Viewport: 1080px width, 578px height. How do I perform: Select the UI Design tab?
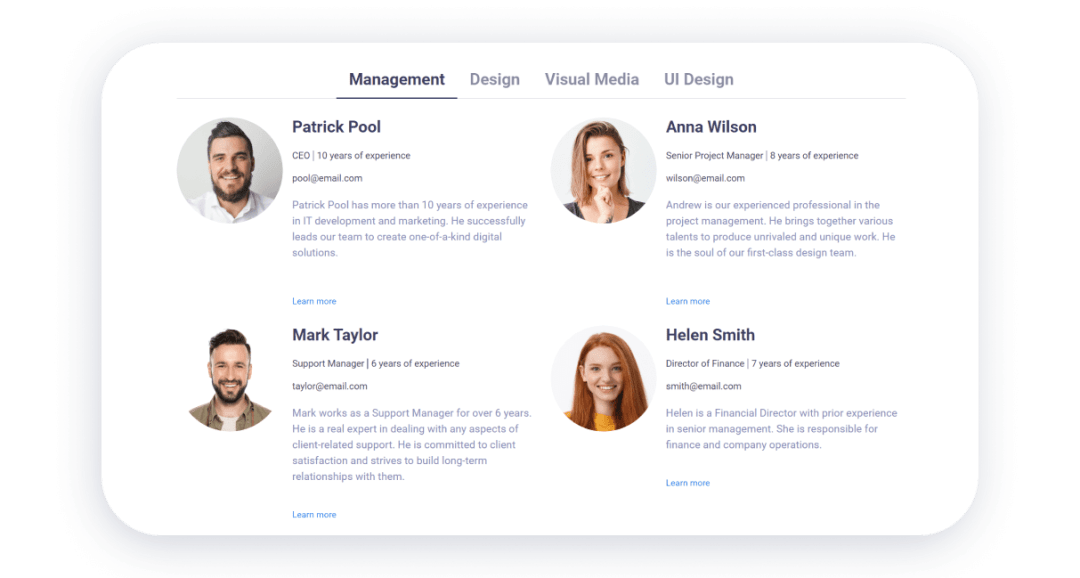pos(698,79)
